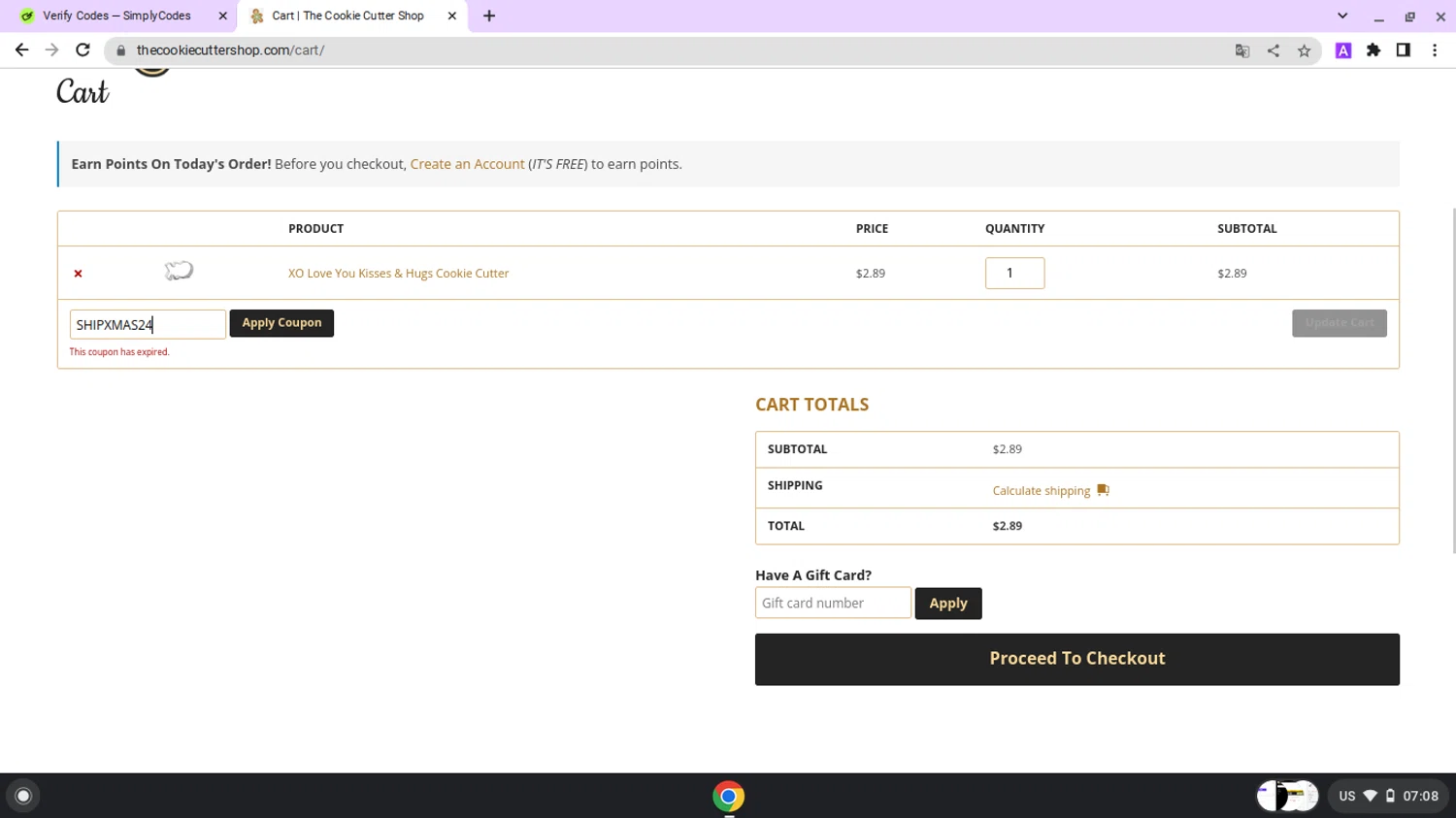Click the coupon expired error message
This screenshot has height=818, width=1456.
[119, 352]
